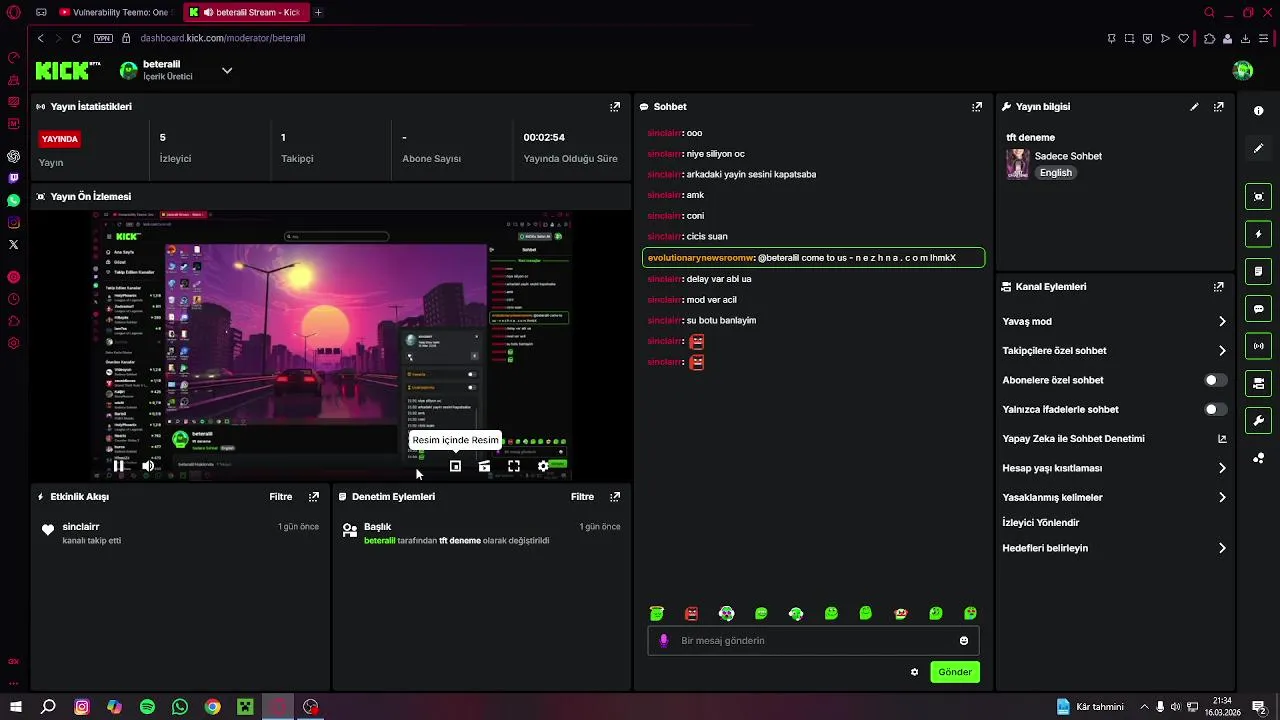Open info icon in right sidebar
This screenshot has width=1280, height=720.
tap(1259, 111)
